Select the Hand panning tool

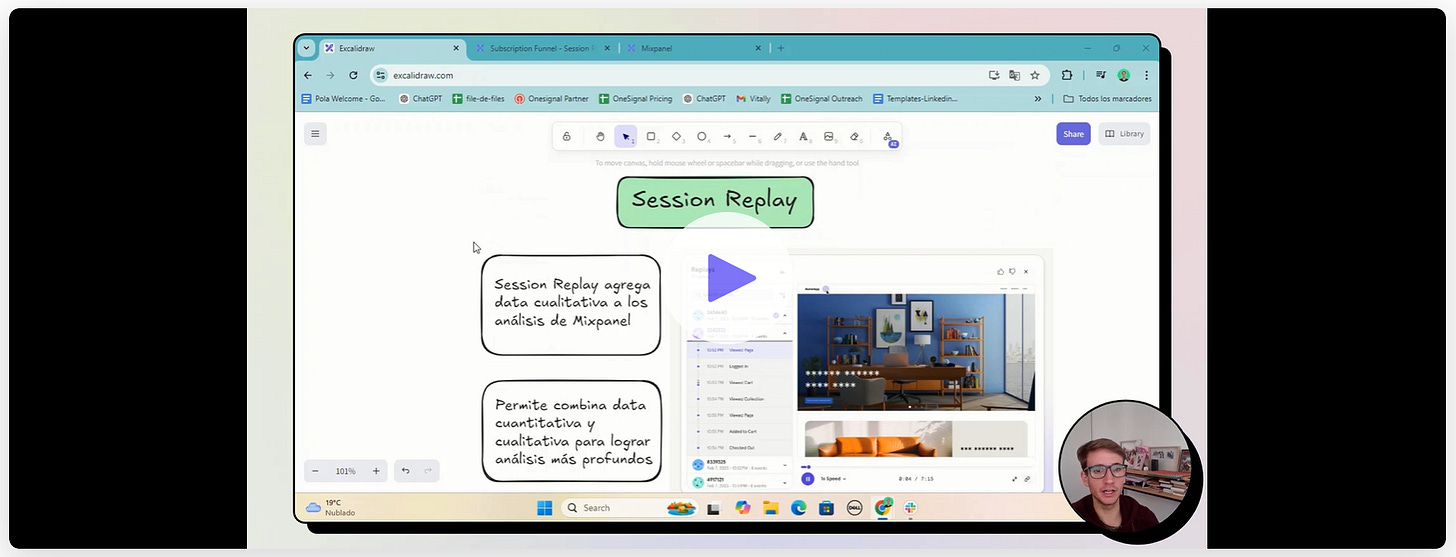click(600, 137)
